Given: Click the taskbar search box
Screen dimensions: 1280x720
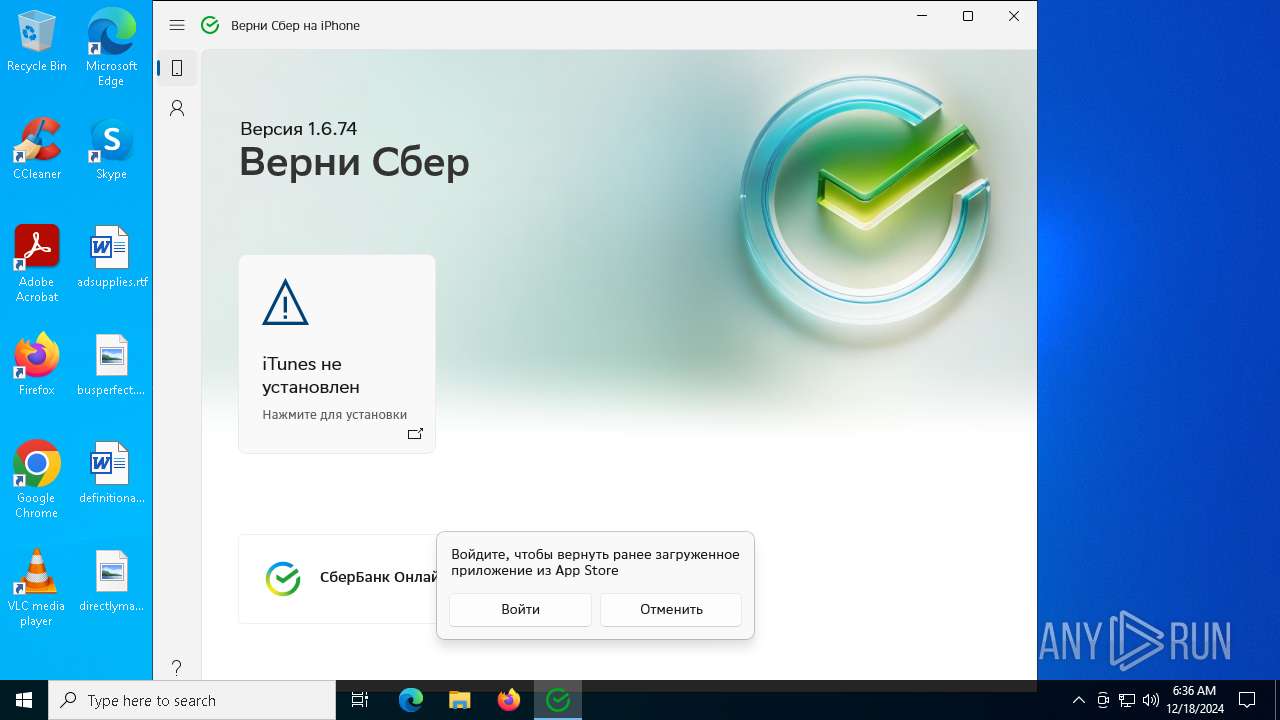Looking at the screenshot, I should [192, 700].
